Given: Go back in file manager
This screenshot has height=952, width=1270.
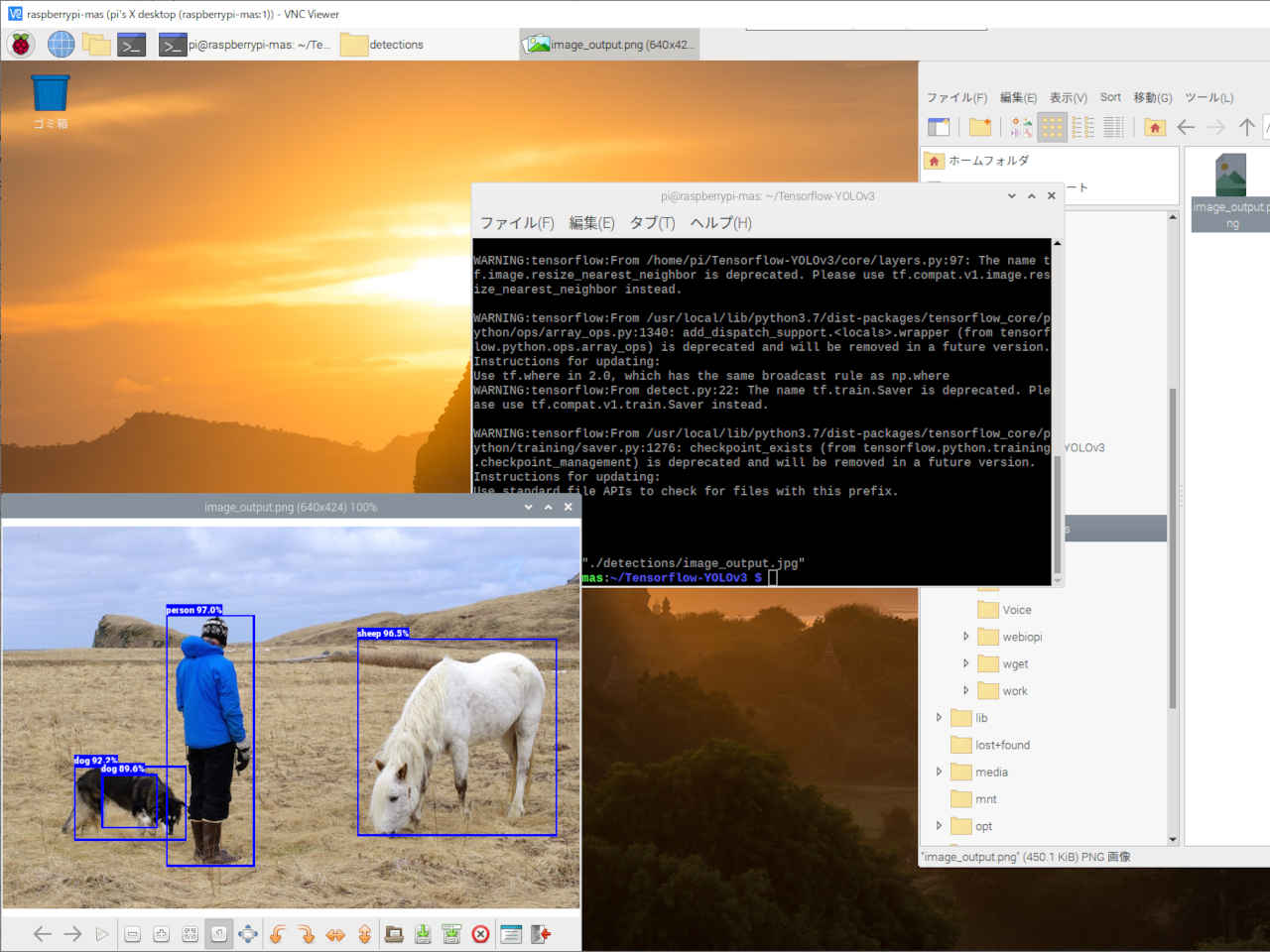Looking at the screenshot, I should coord(1186,127).
